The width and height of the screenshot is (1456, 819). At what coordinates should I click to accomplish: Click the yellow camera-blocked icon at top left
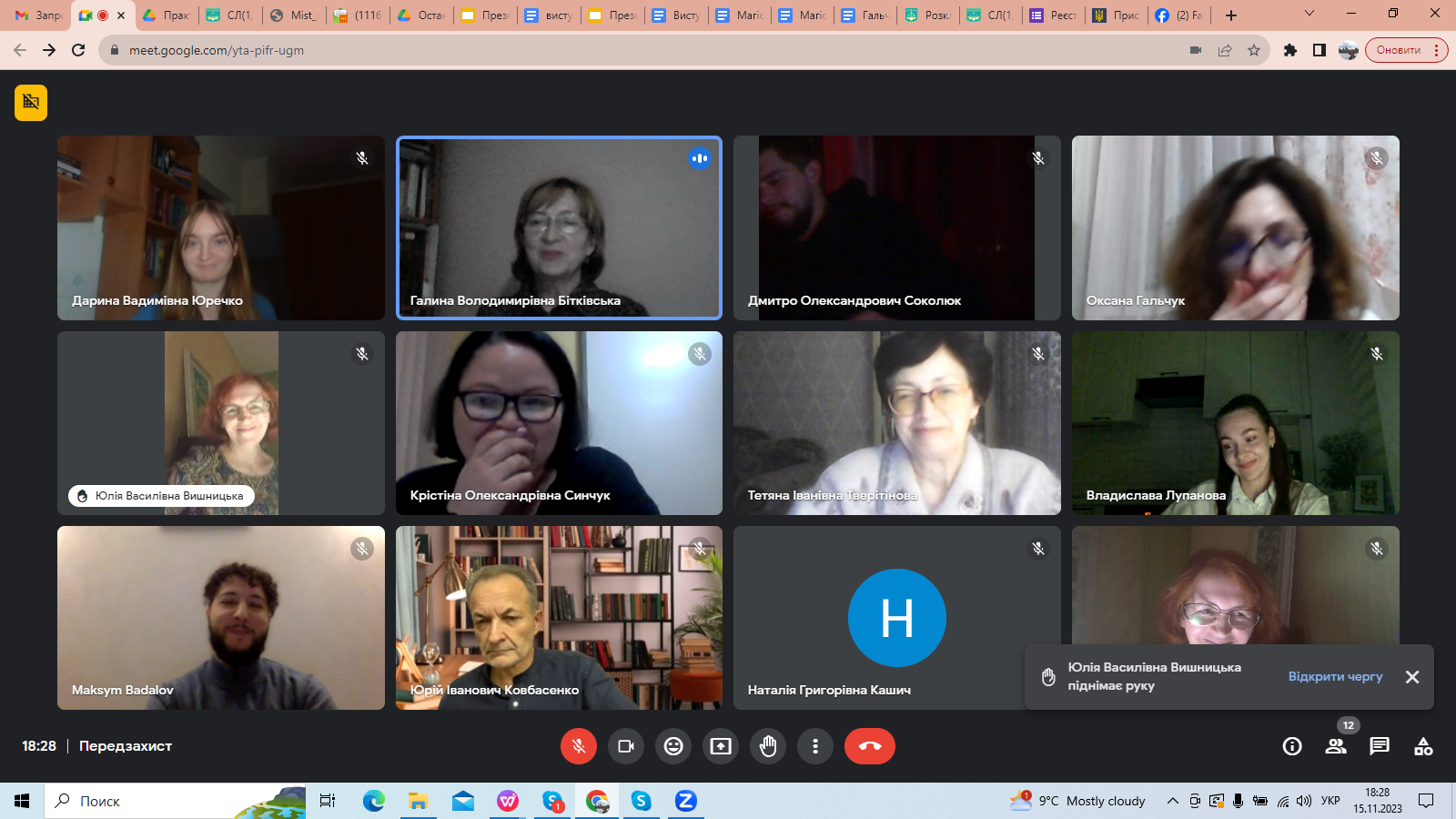tap(31, 102)
